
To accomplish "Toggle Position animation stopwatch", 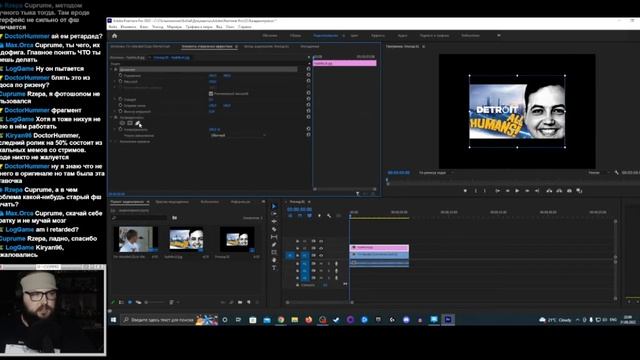I will pos(120,76).
